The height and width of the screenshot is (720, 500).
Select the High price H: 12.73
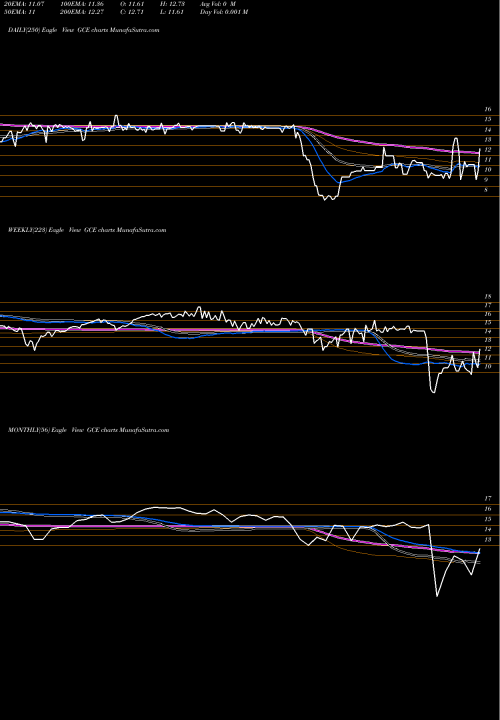point(172,4)
